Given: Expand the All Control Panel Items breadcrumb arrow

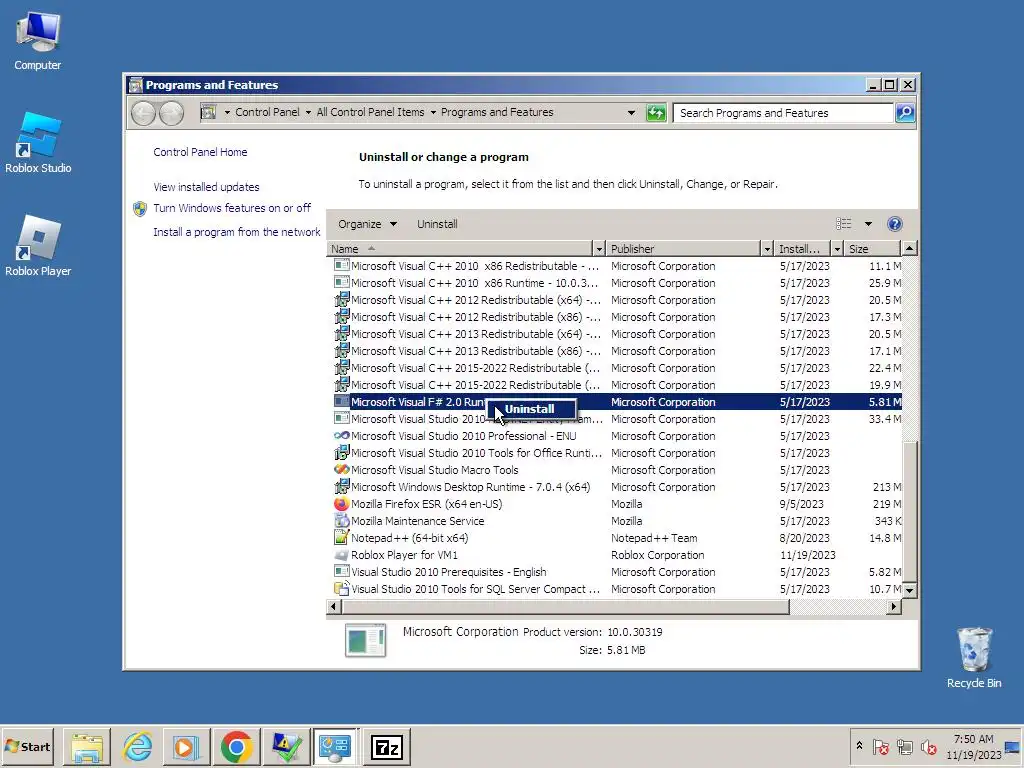Looking at the screenshot, I should [x=432, y=112].
